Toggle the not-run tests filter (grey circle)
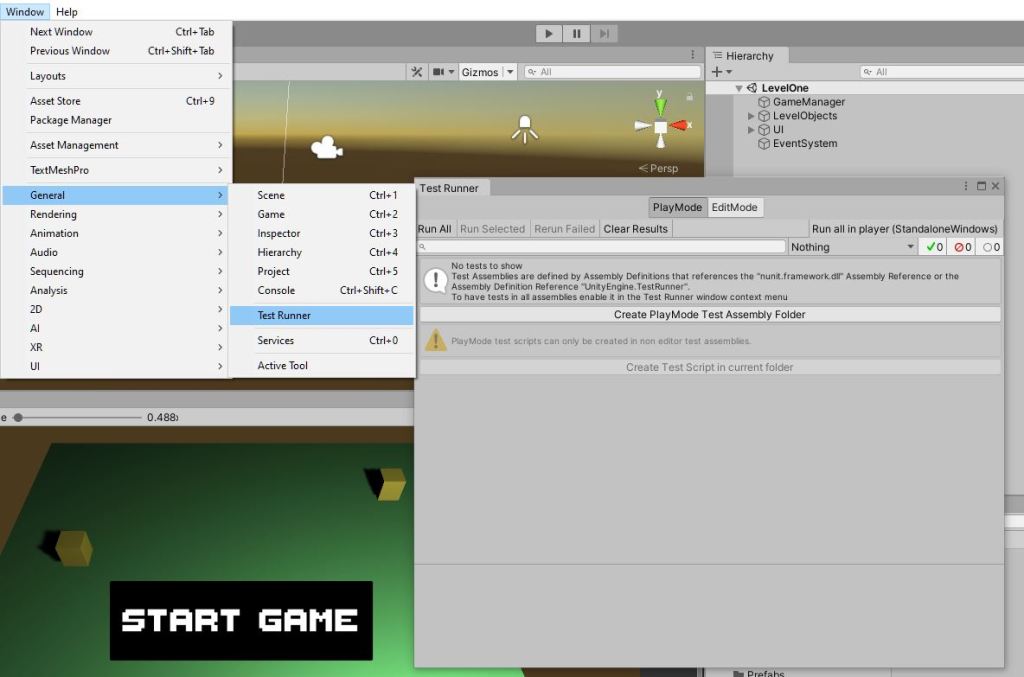Screen dimensions: 1024x677 click(990, 247)
